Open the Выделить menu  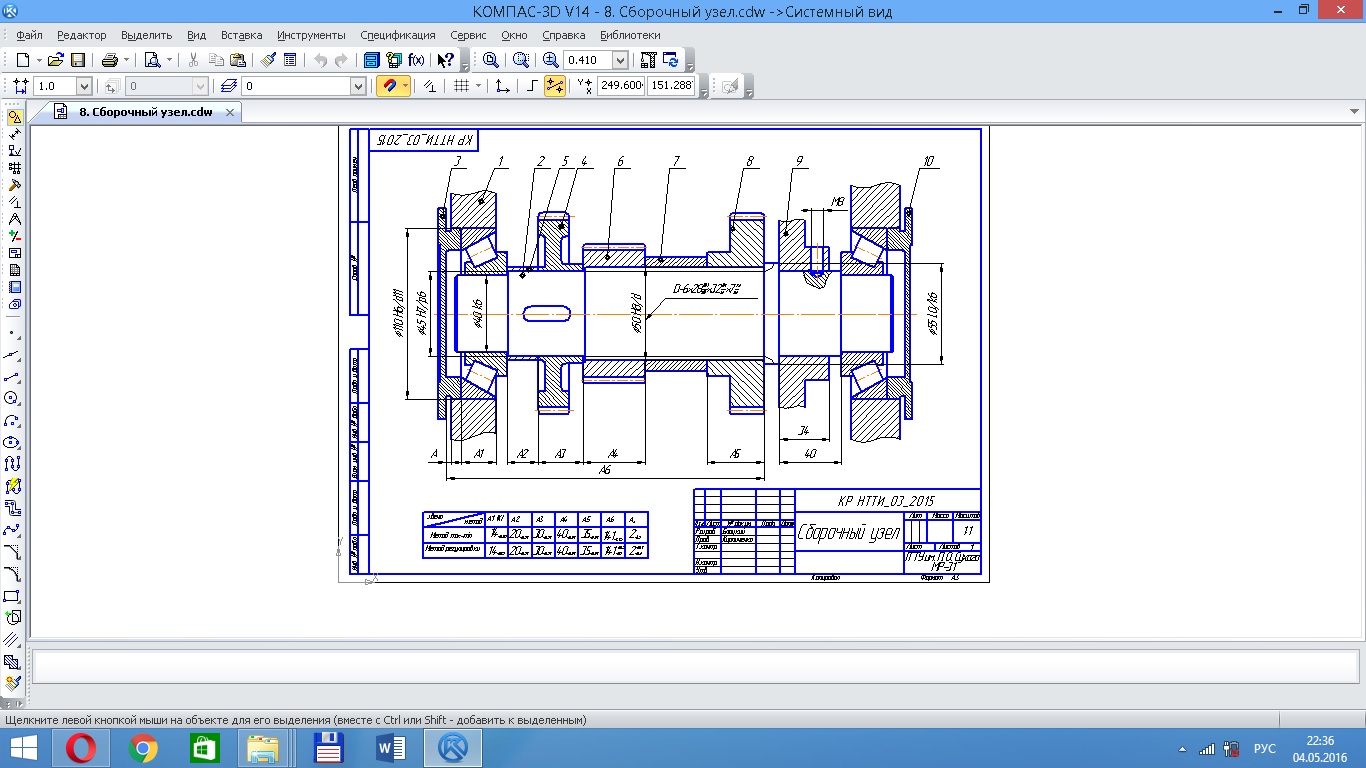point(147,35)
